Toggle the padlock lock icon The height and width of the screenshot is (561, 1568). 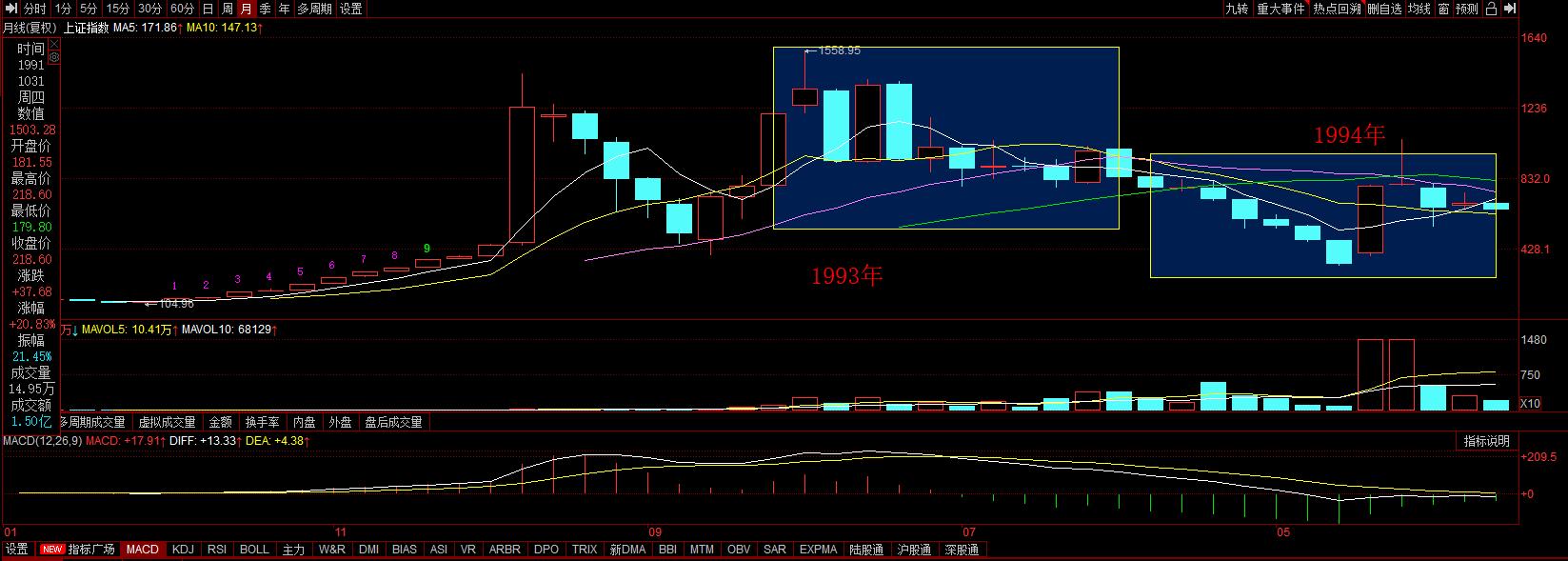pos(1491,9)
